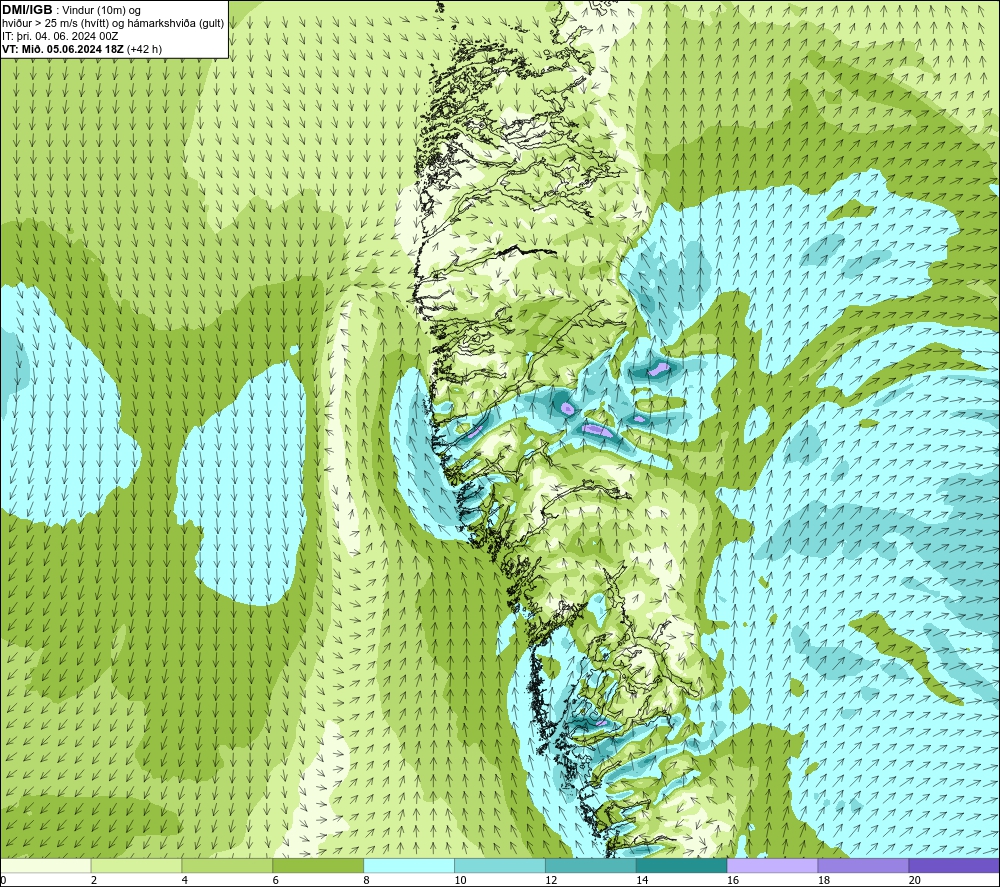Click the colorbar label '18'
1000x887 pixels.
824,880
